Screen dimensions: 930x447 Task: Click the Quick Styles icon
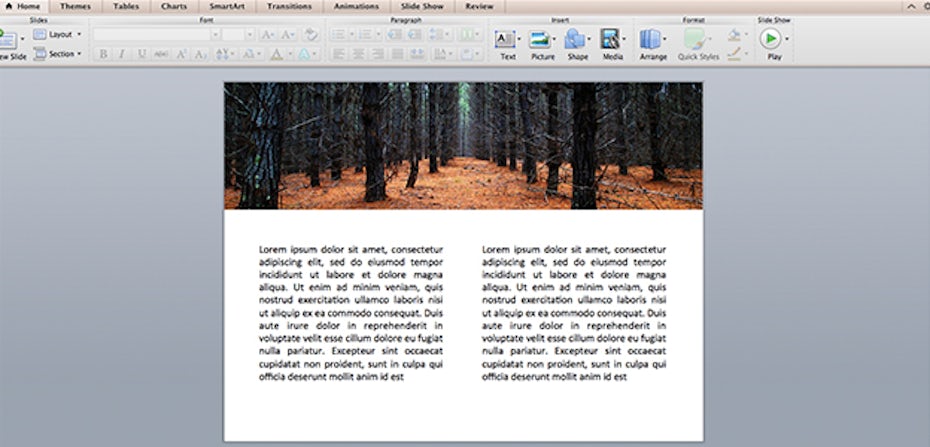[x=696, y=40]
